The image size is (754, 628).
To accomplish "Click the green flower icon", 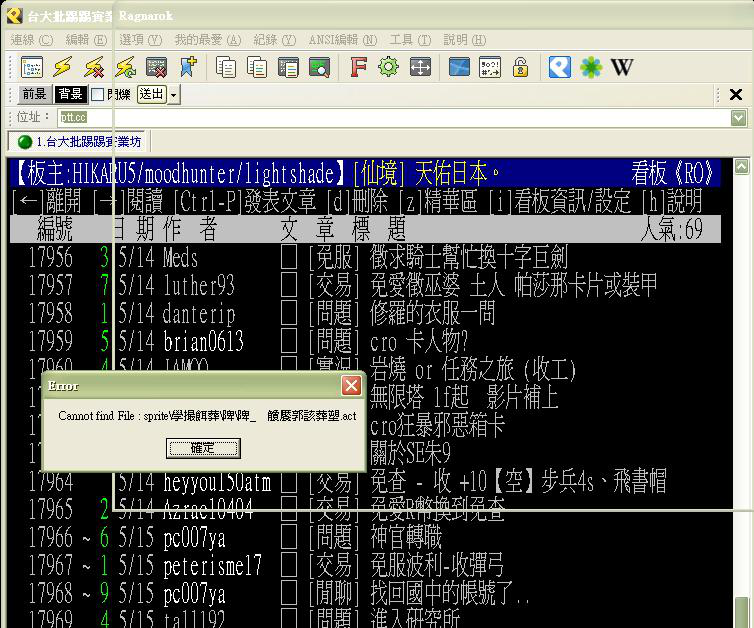I will [591, 67].
